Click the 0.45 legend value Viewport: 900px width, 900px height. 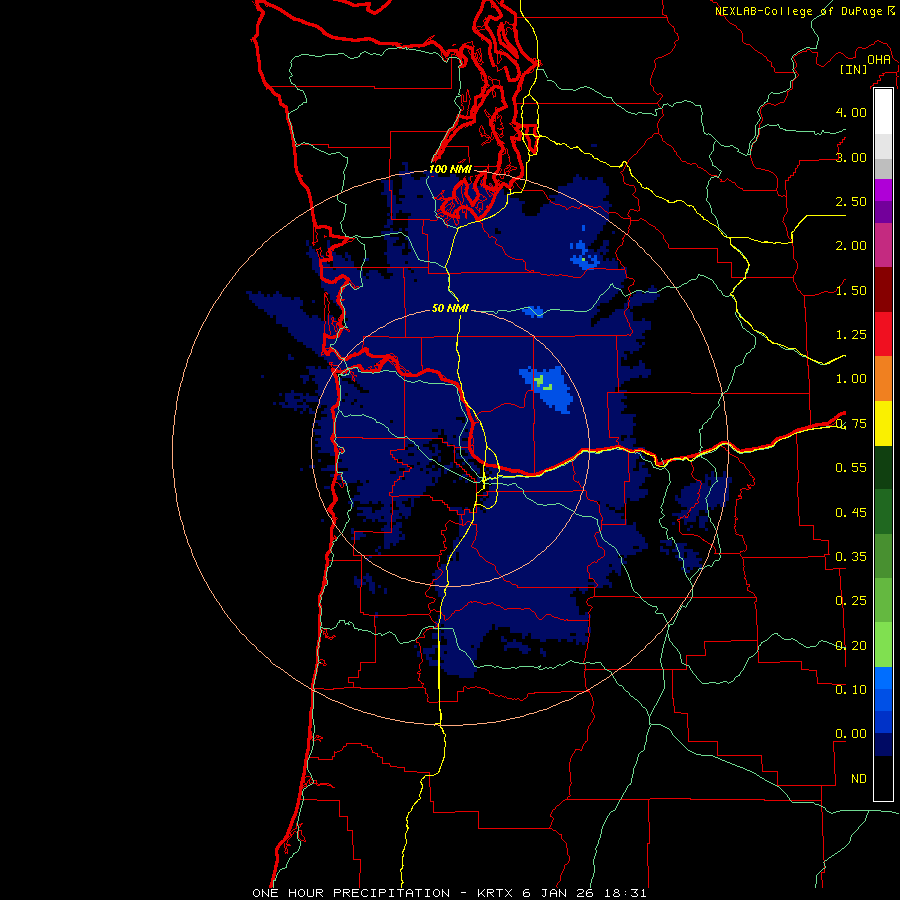(851, 513)
